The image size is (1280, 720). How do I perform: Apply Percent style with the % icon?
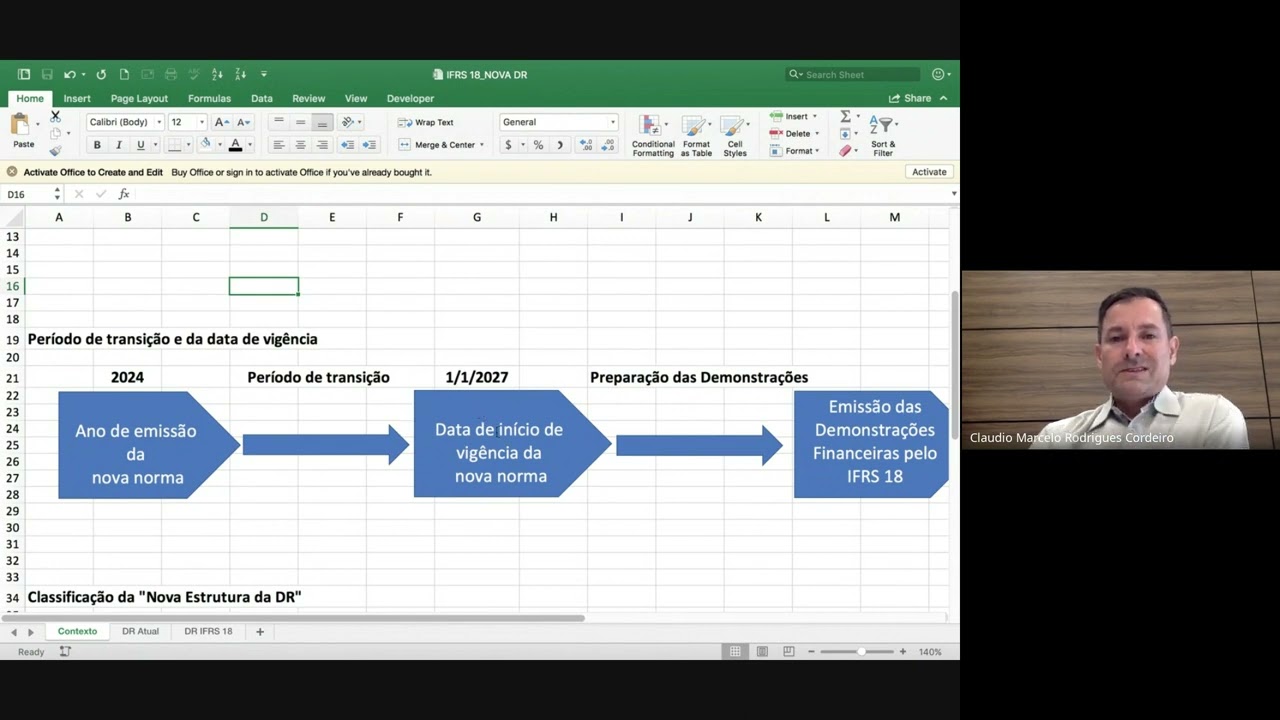coord(538,145)
